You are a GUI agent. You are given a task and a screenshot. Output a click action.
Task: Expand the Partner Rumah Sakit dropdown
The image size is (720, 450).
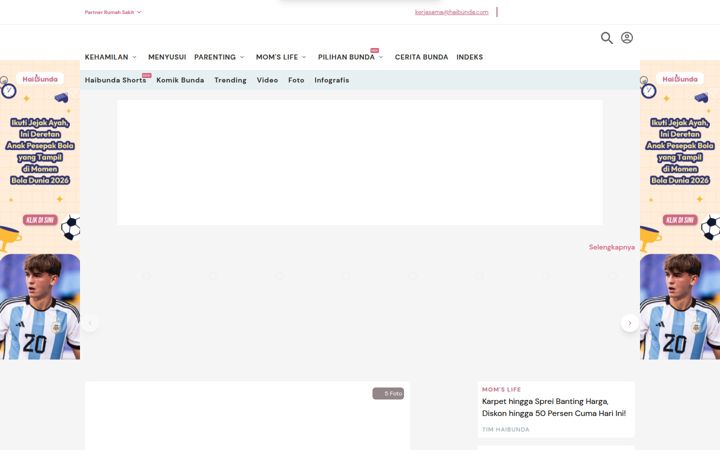(113, 12)
